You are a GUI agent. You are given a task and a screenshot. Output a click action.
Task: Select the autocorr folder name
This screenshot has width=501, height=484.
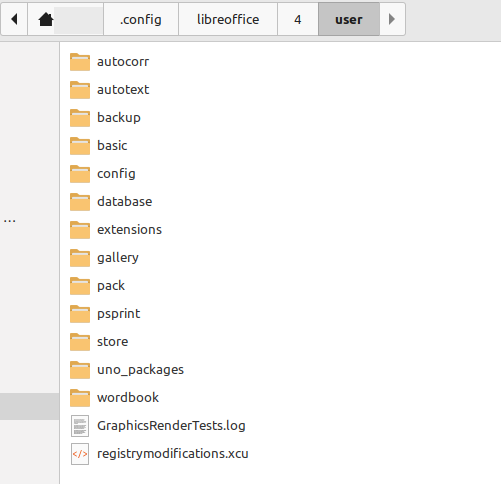123,62
